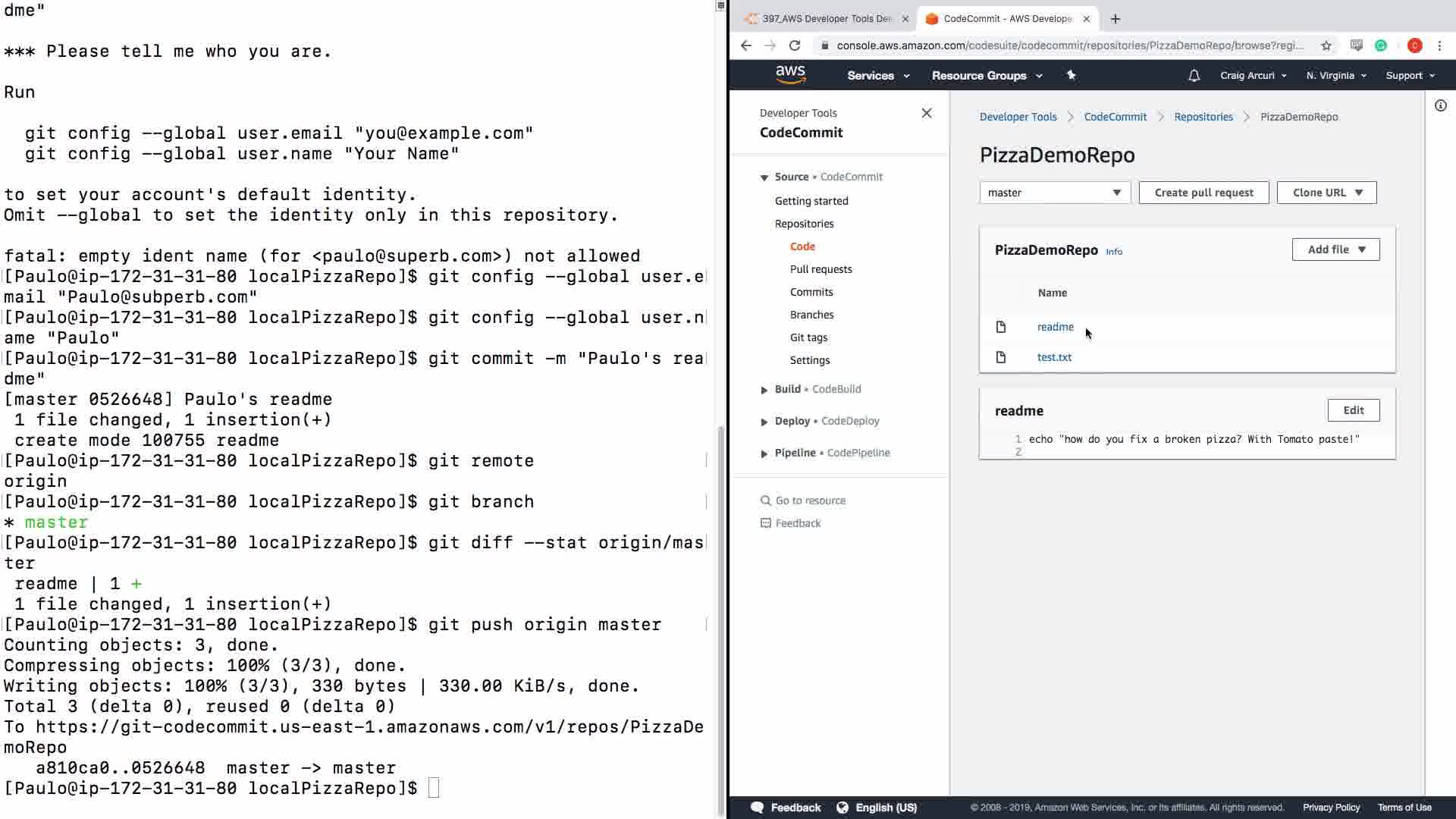Click the pin shortcuts icon in navbar

[x=1071, y=75]
